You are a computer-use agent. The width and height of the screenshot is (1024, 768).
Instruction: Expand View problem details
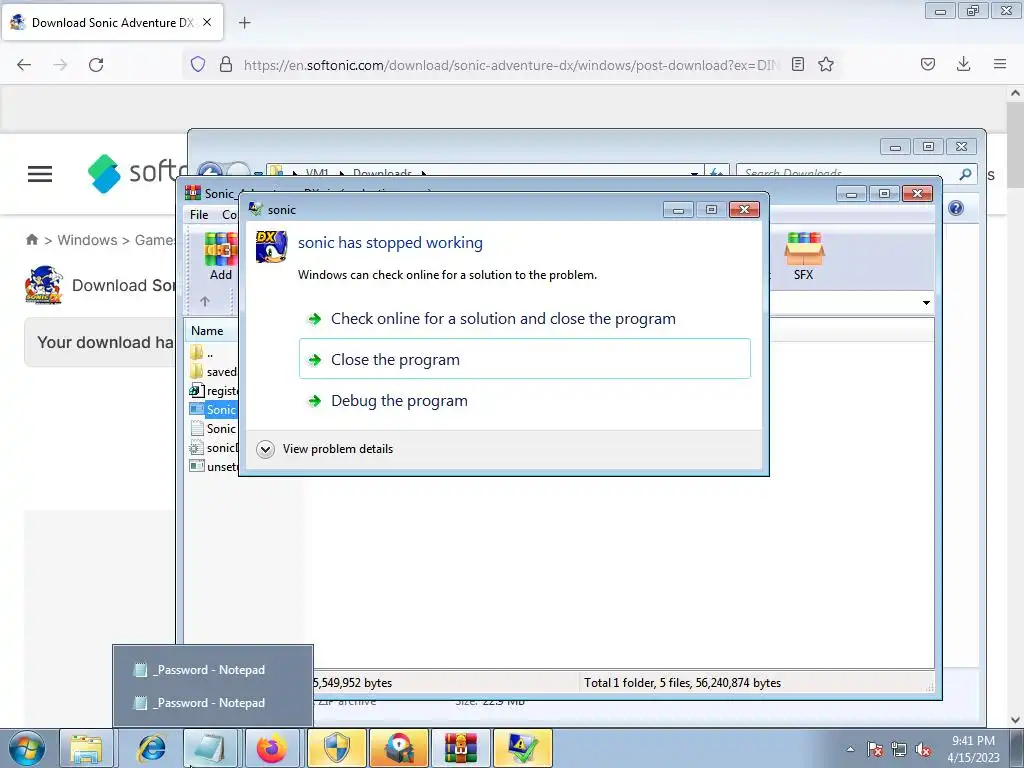325,449
